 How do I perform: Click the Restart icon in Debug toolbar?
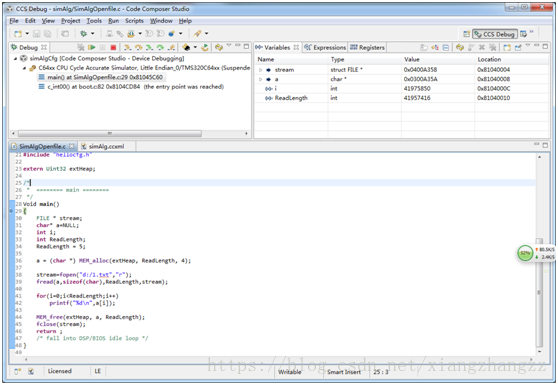coord(205,47)
